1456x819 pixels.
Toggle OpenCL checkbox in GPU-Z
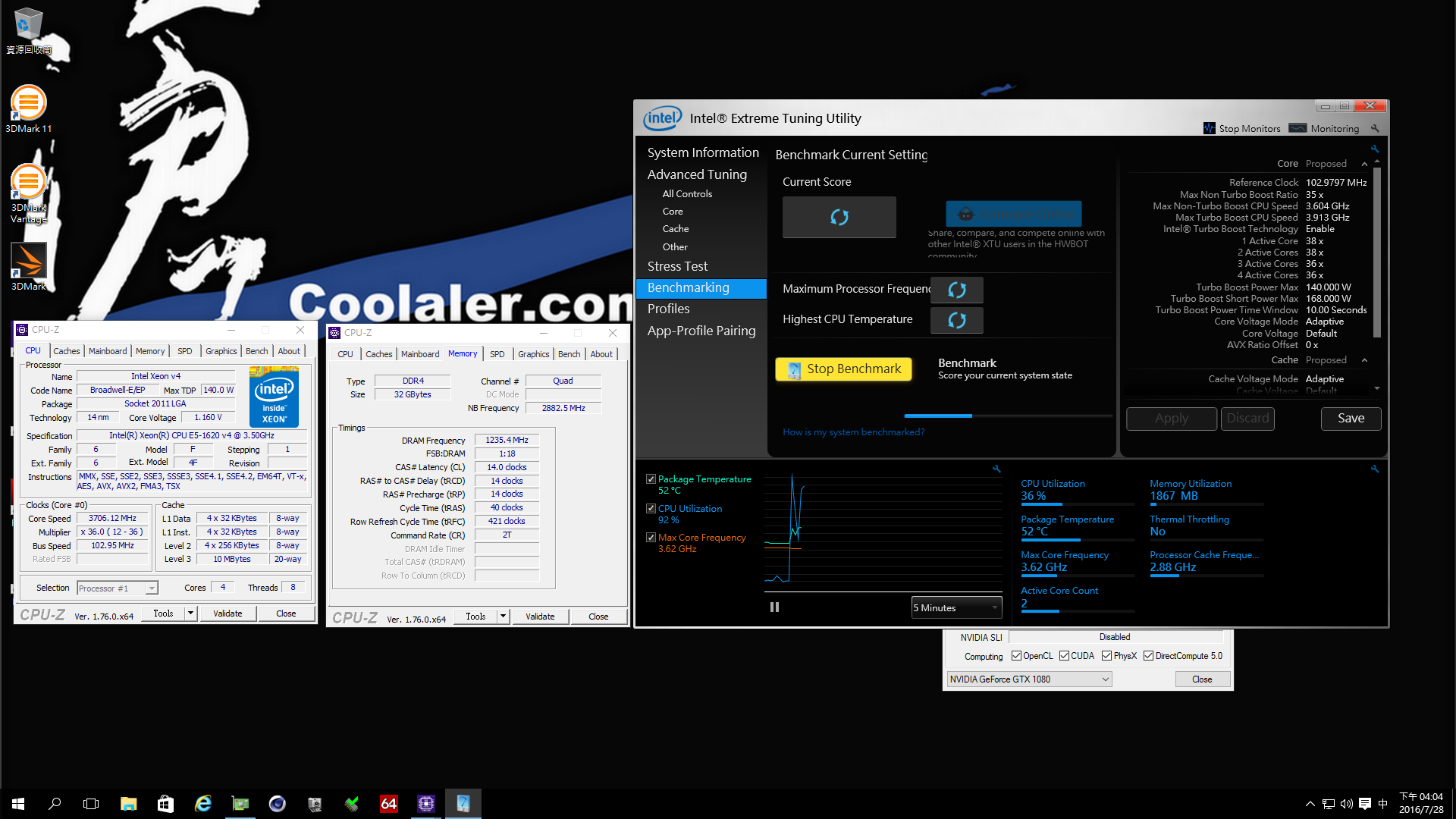tap(1016, 656)
